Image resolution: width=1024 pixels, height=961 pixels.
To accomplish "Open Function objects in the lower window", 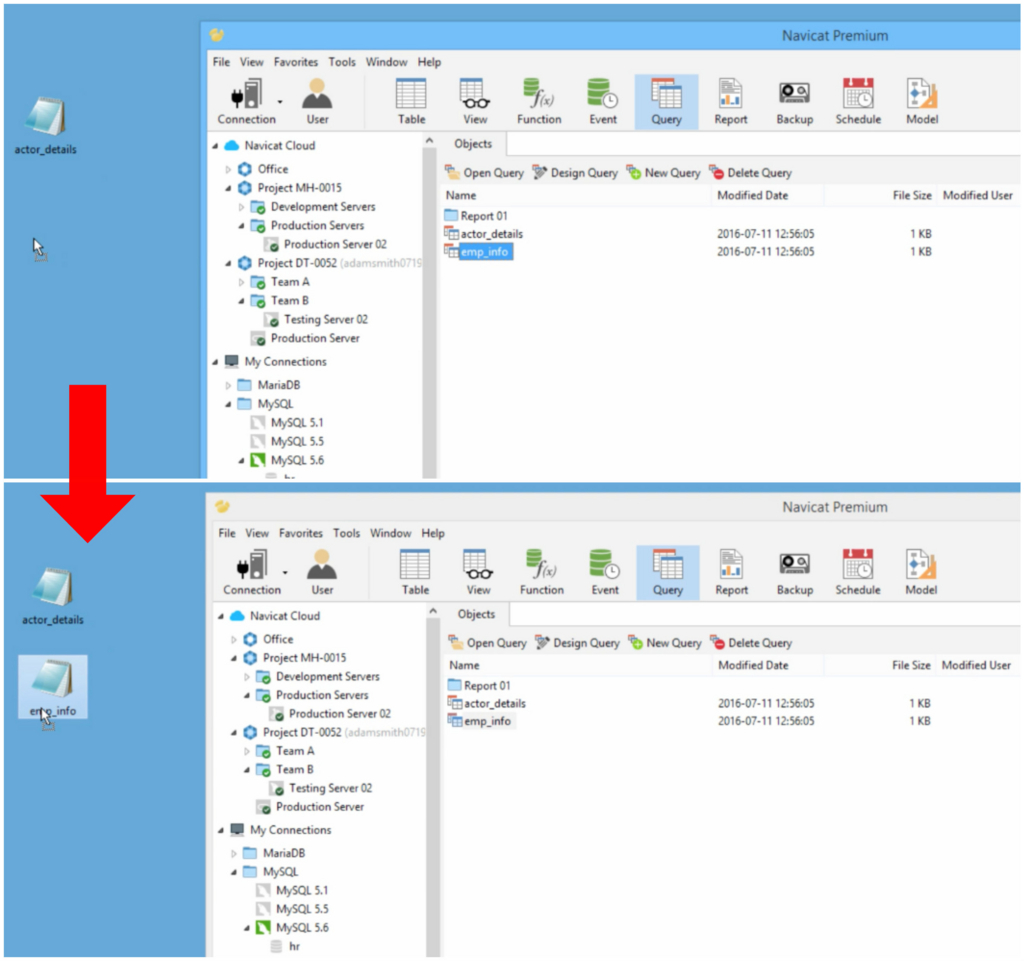I will (541, 572).
